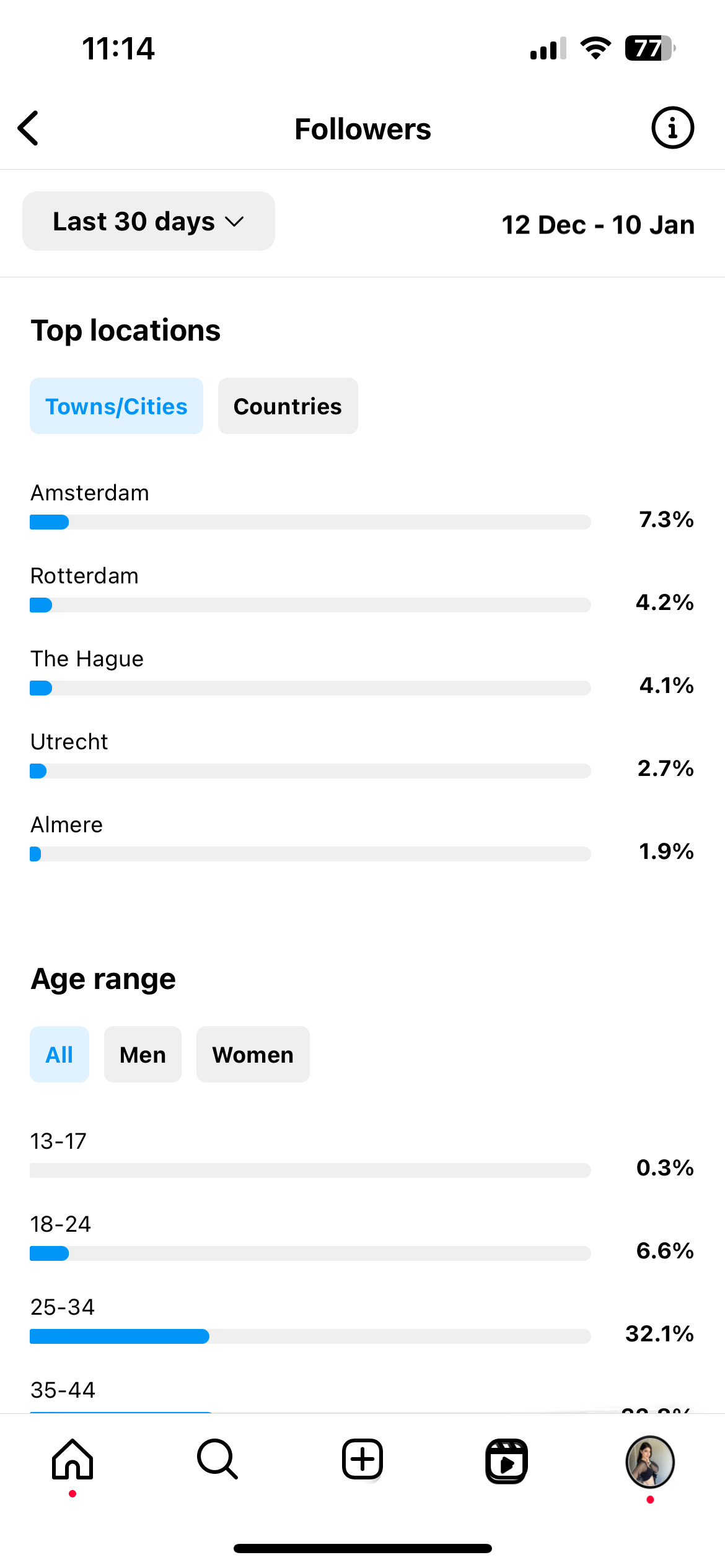Screen dimensions: 725x1568
Task: Open the info icon on Followers page
Action: [672, 128]
